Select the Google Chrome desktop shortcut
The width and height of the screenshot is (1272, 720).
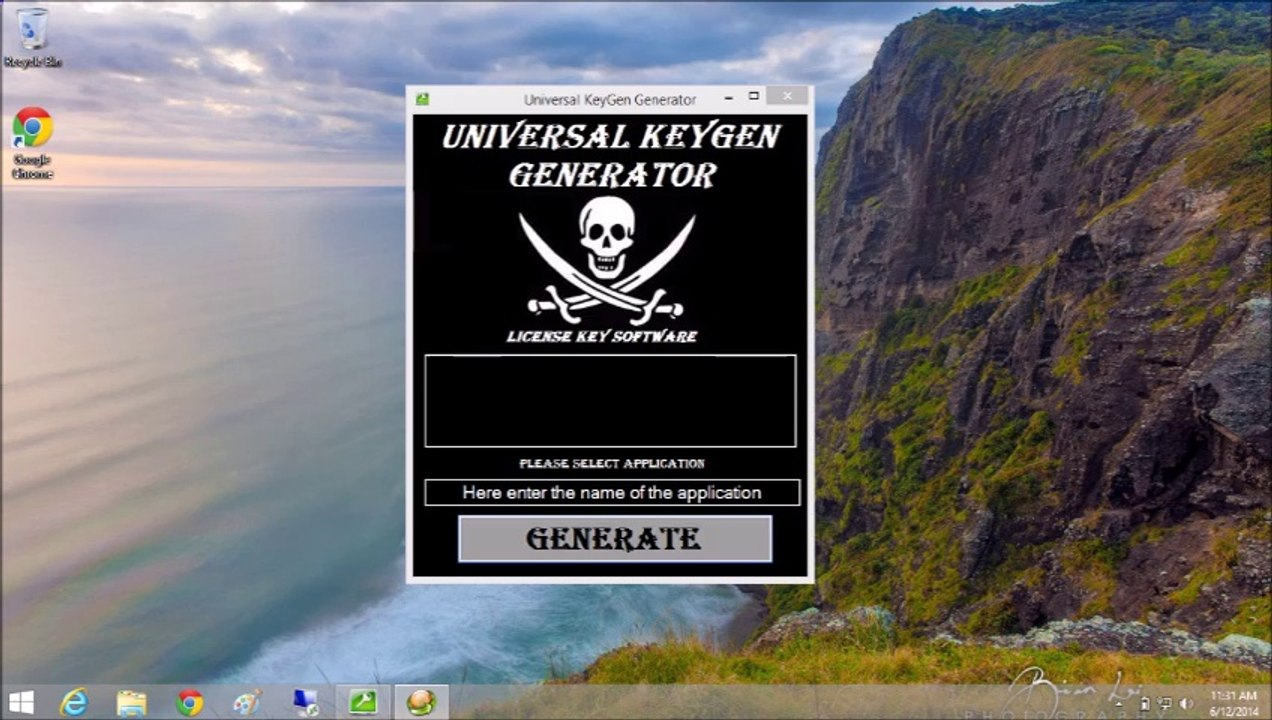click(x=32, y=143)
